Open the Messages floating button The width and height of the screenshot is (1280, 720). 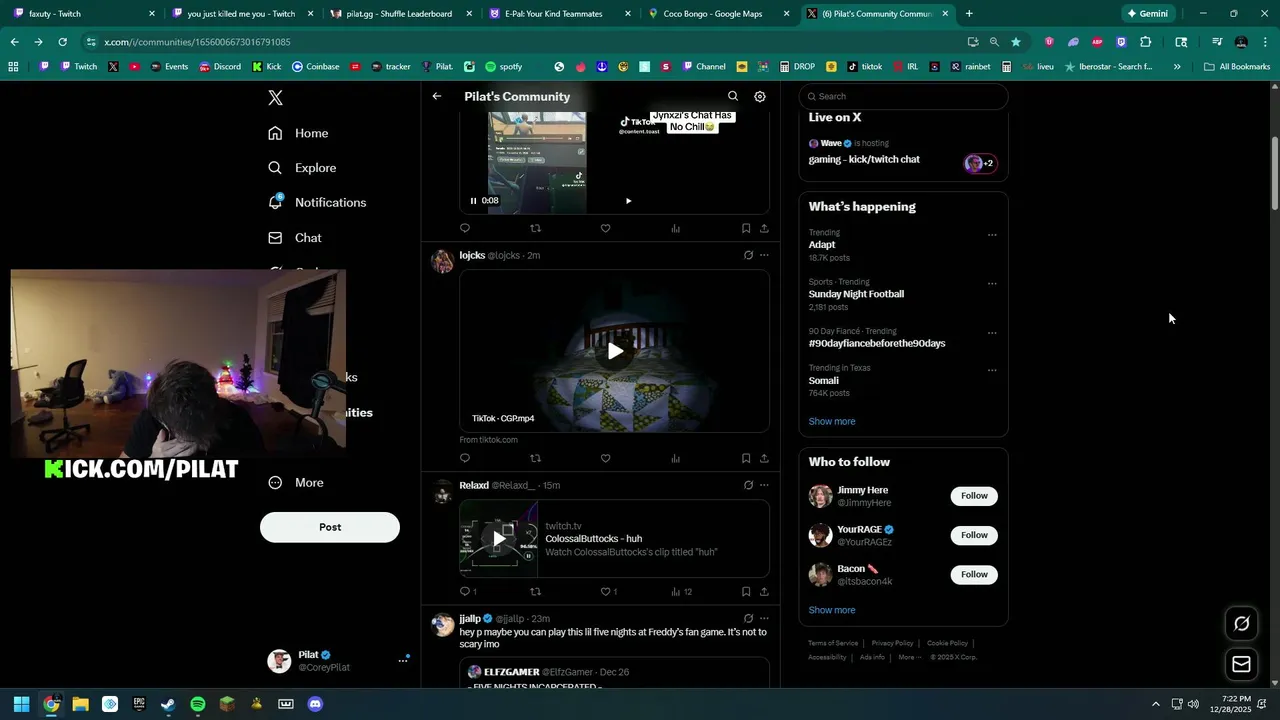pos(1241,664)
